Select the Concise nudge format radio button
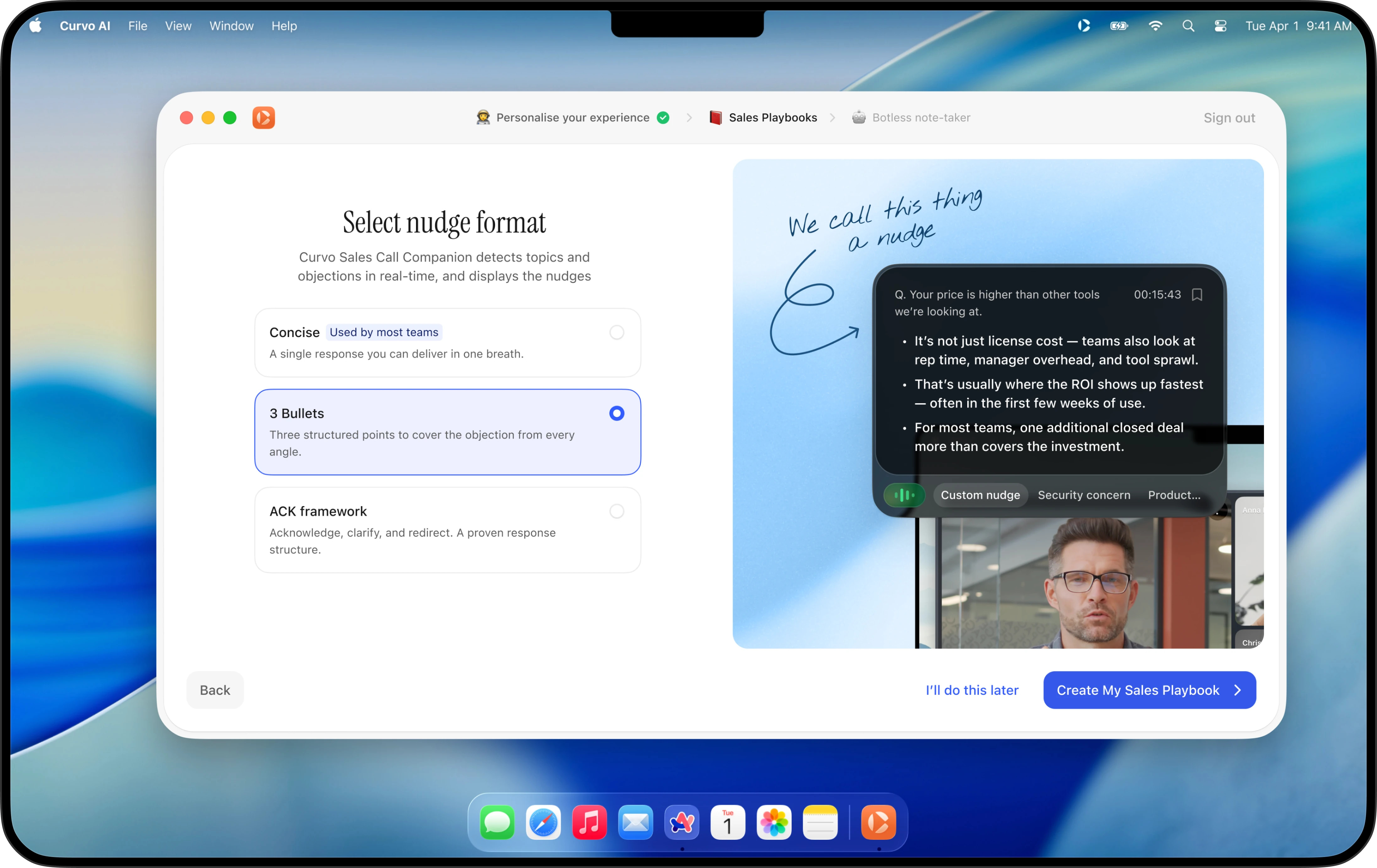 [617, 333]
